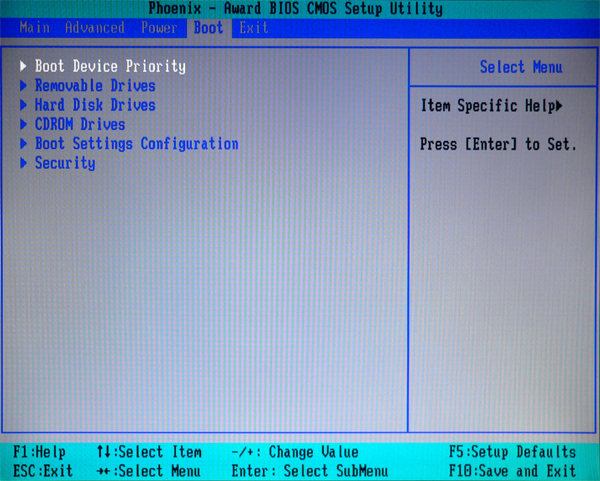
Task: Open Hard Disk Drives submenu
Action: [95, 105]
